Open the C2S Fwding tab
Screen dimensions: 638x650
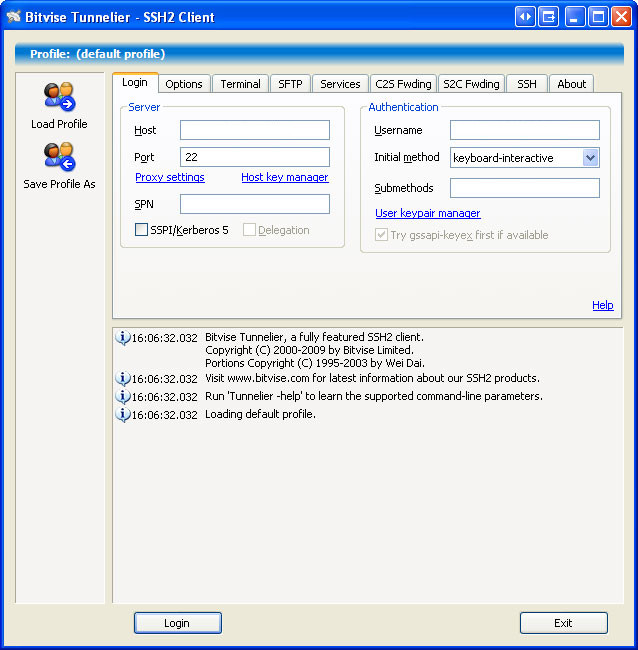(x=403, y=84)
